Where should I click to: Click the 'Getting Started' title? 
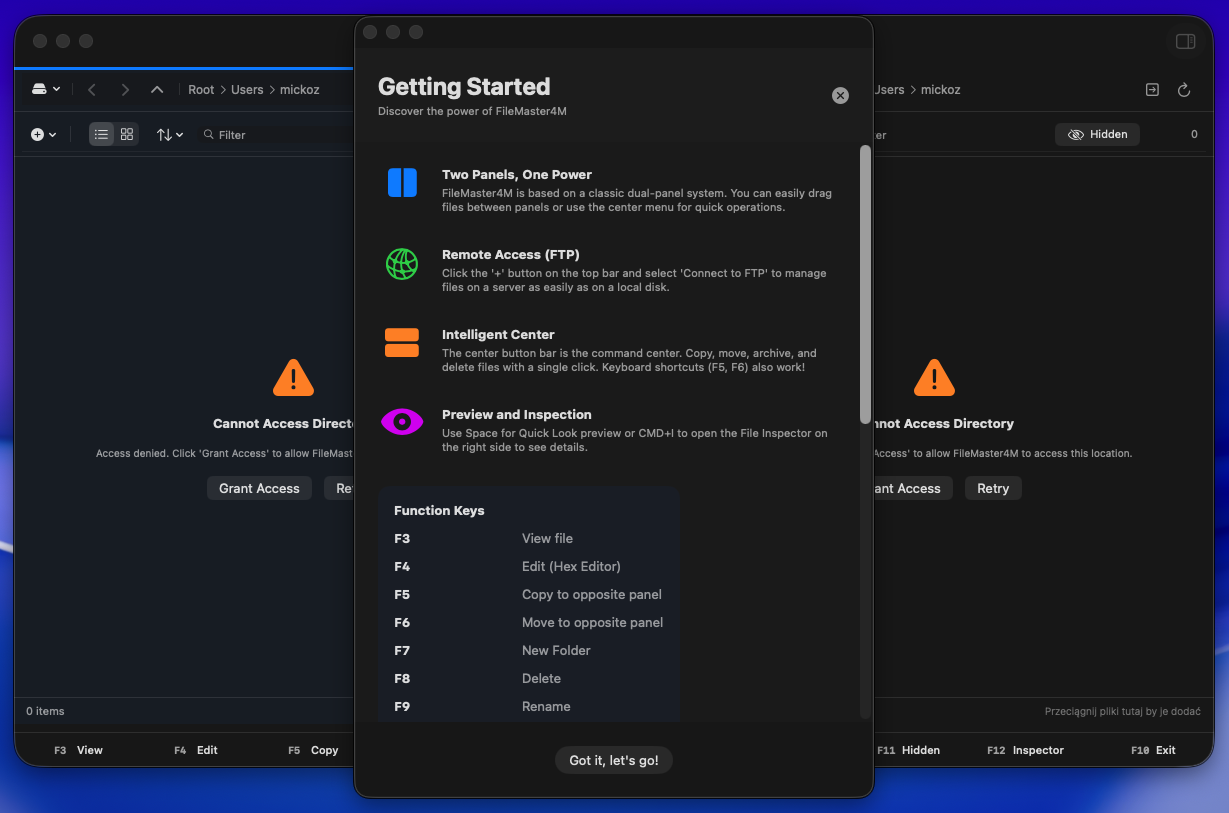pyautogui.click(x=464, y=86)
